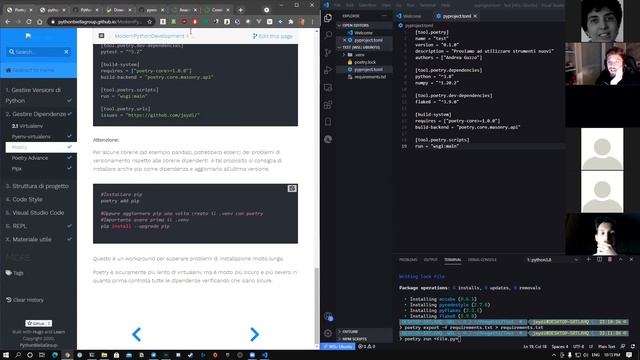The width and height of the screenshot is (640, 360).
Task: Open Search view in VS Code activity bar
Action: coord(328,35)
